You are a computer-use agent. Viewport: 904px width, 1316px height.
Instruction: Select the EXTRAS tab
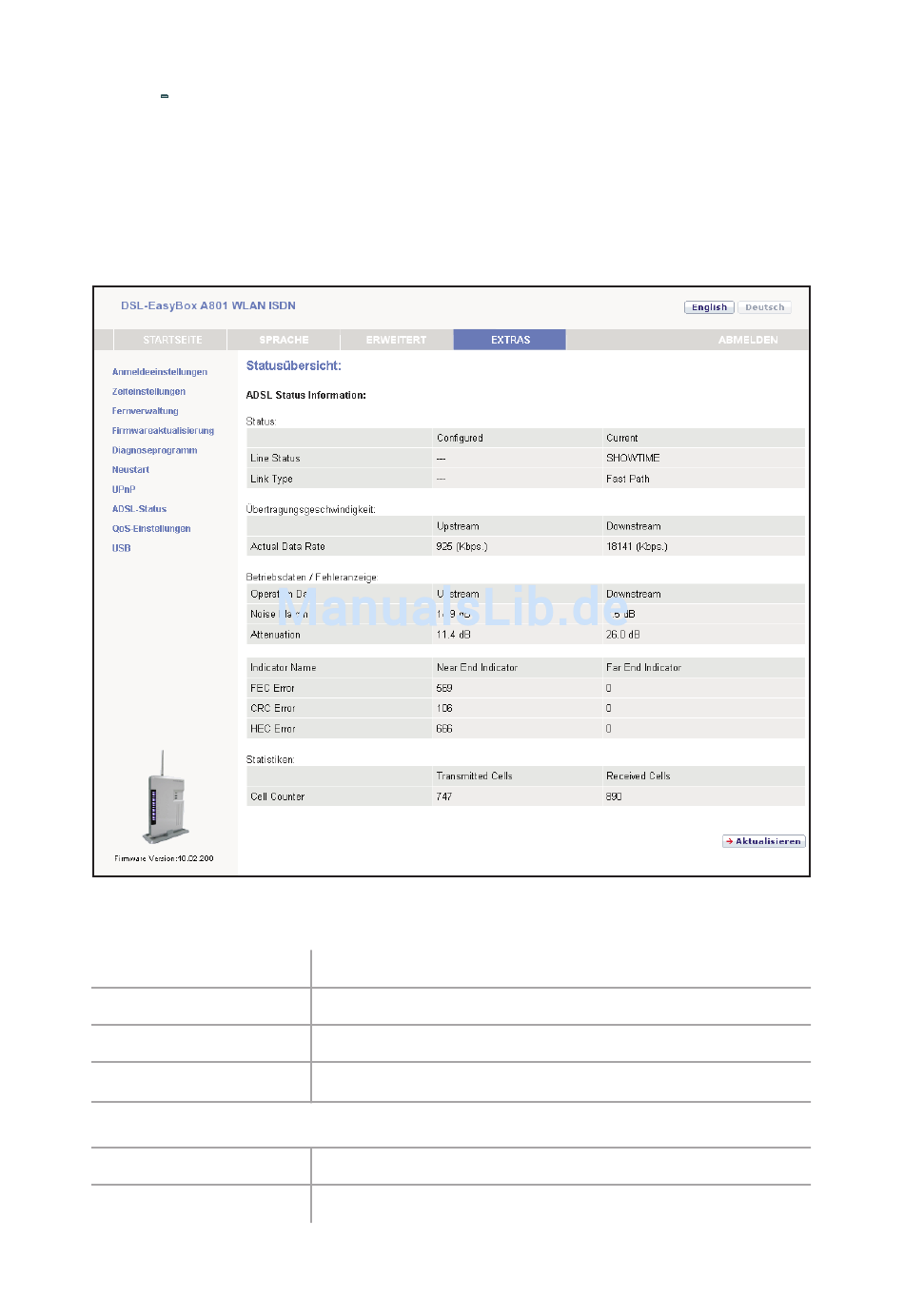[x=510, y=340]
